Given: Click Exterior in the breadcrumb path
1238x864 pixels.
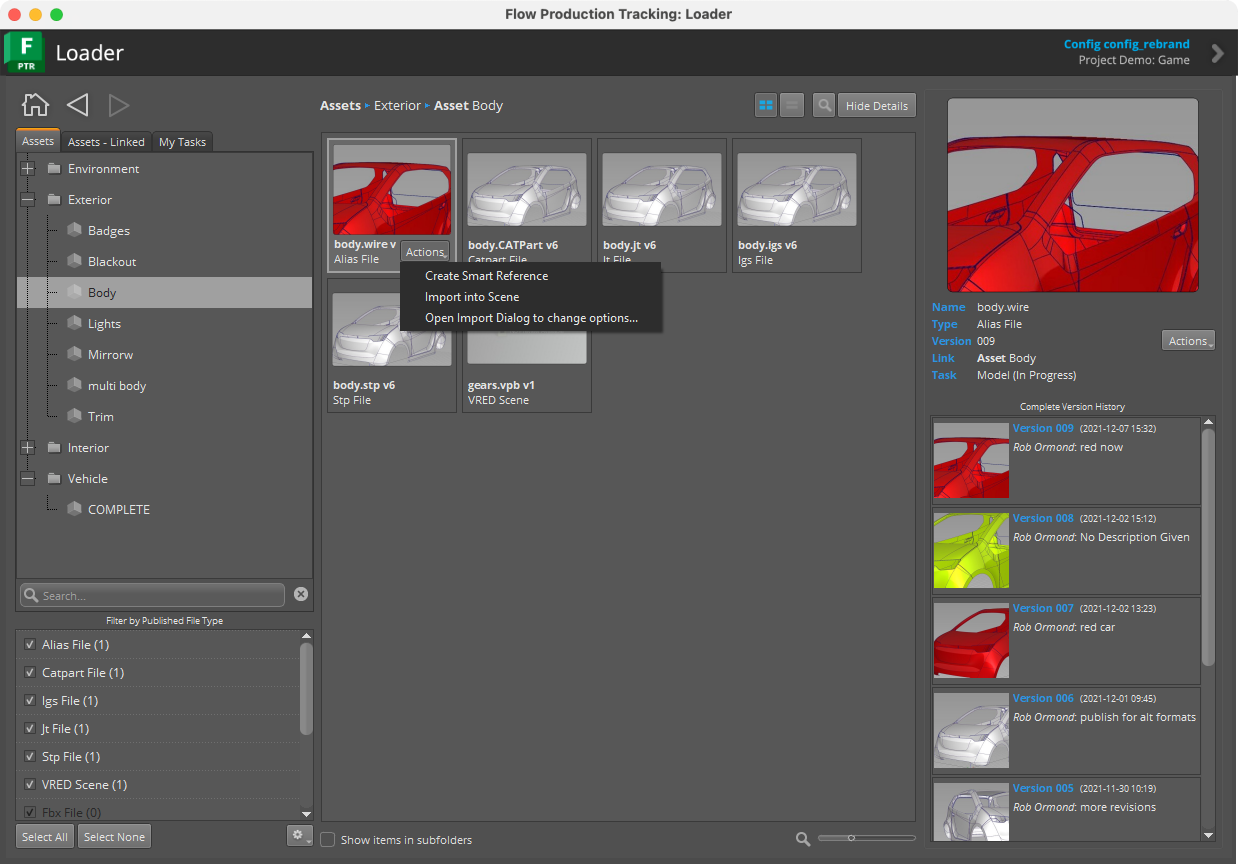Looking at the screenshot, I should click(397, 105).
